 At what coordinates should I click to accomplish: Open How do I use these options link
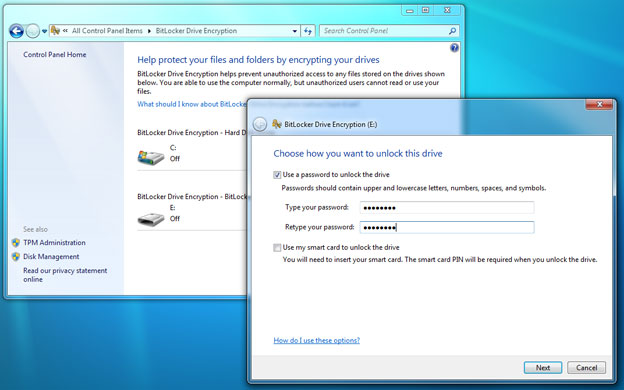[x=317, y=340]
